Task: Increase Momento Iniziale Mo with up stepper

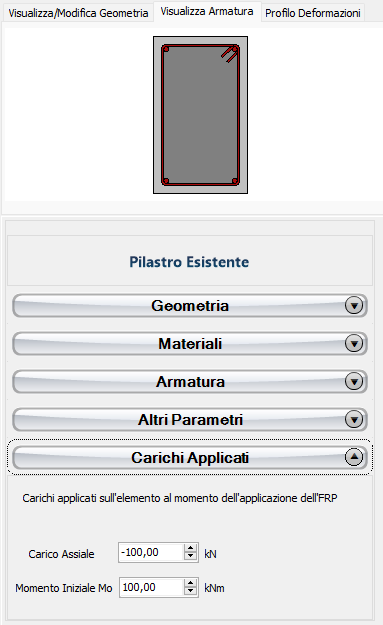Action: 191,584
